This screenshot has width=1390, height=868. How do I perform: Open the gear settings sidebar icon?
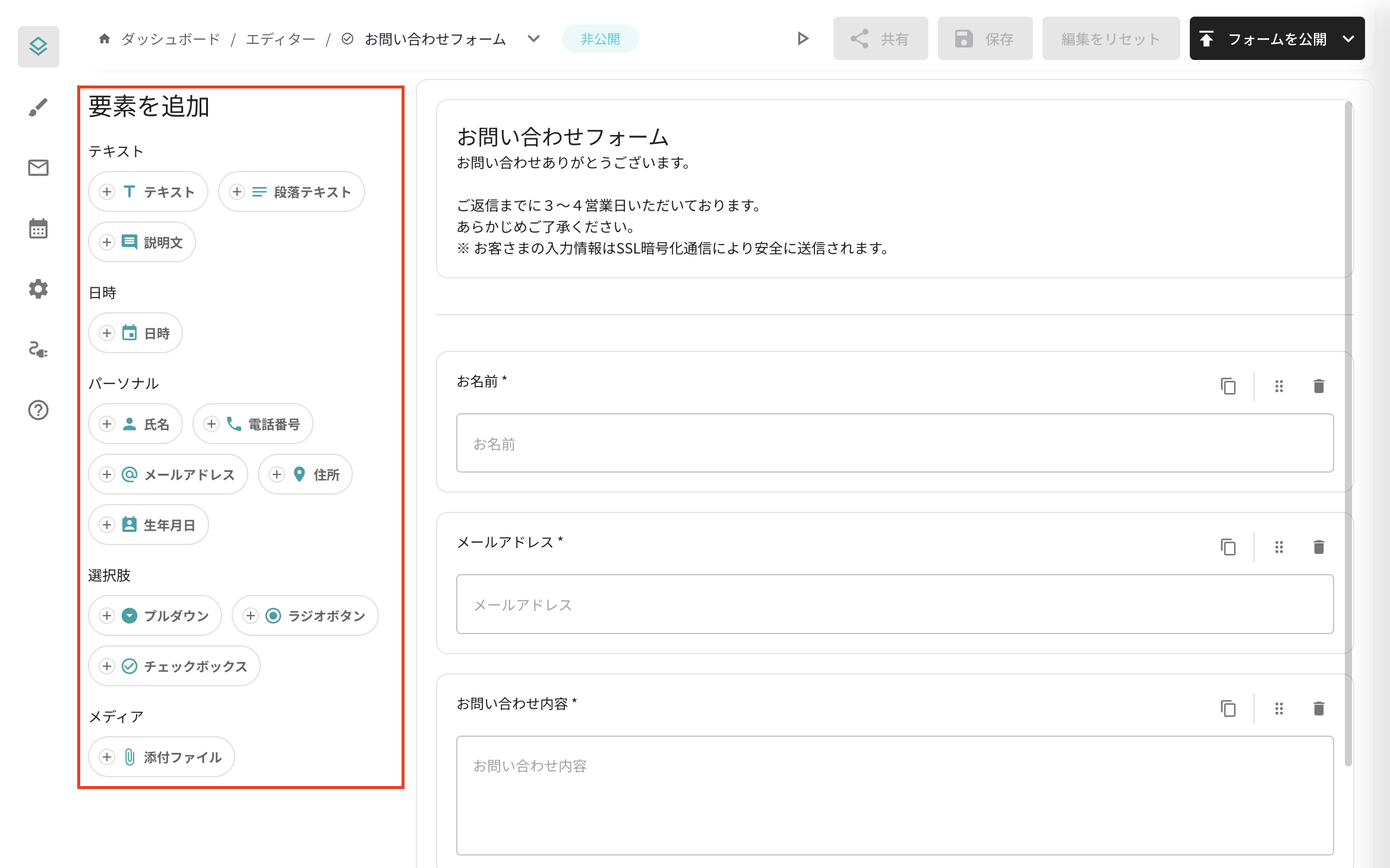pyautogui.click(x=39, y=289)
